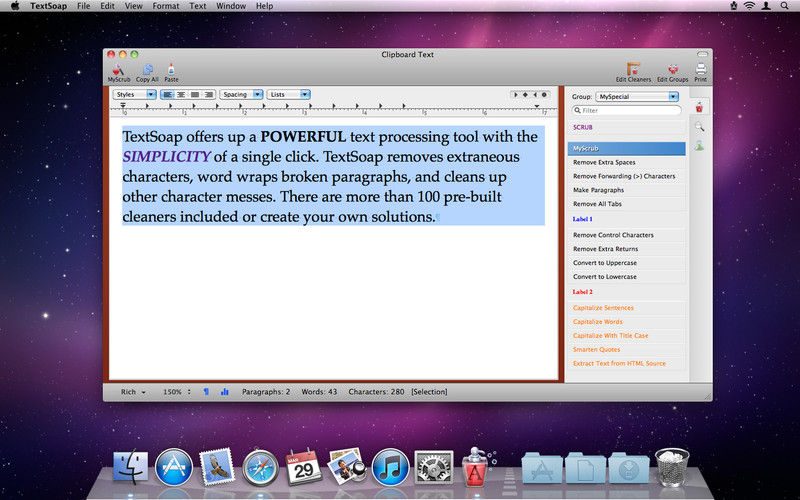This screenshot has height=500, width=800.
Task: Select the soap bottle cleaners sidebar tab
Action: 699,108
